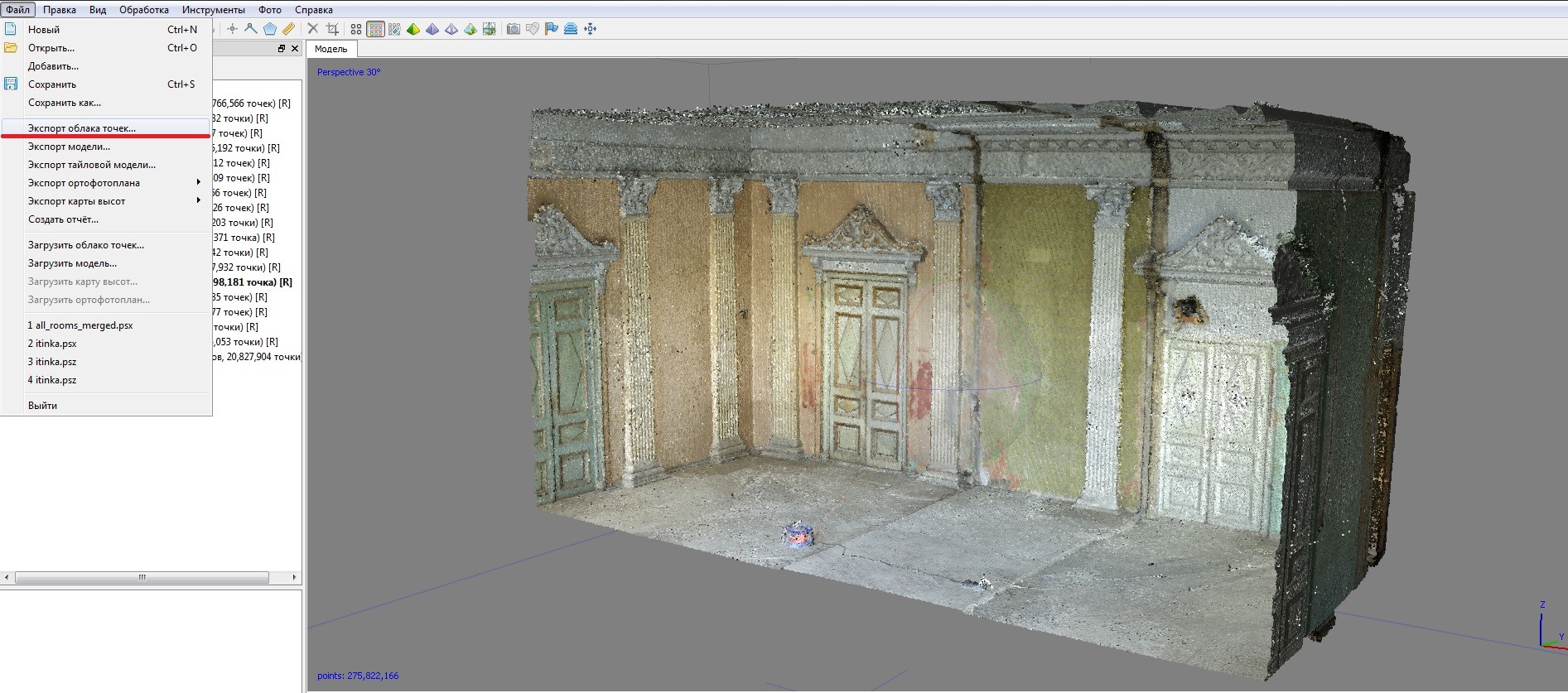Click the points: 275,822,166 status text

[358, 676]
